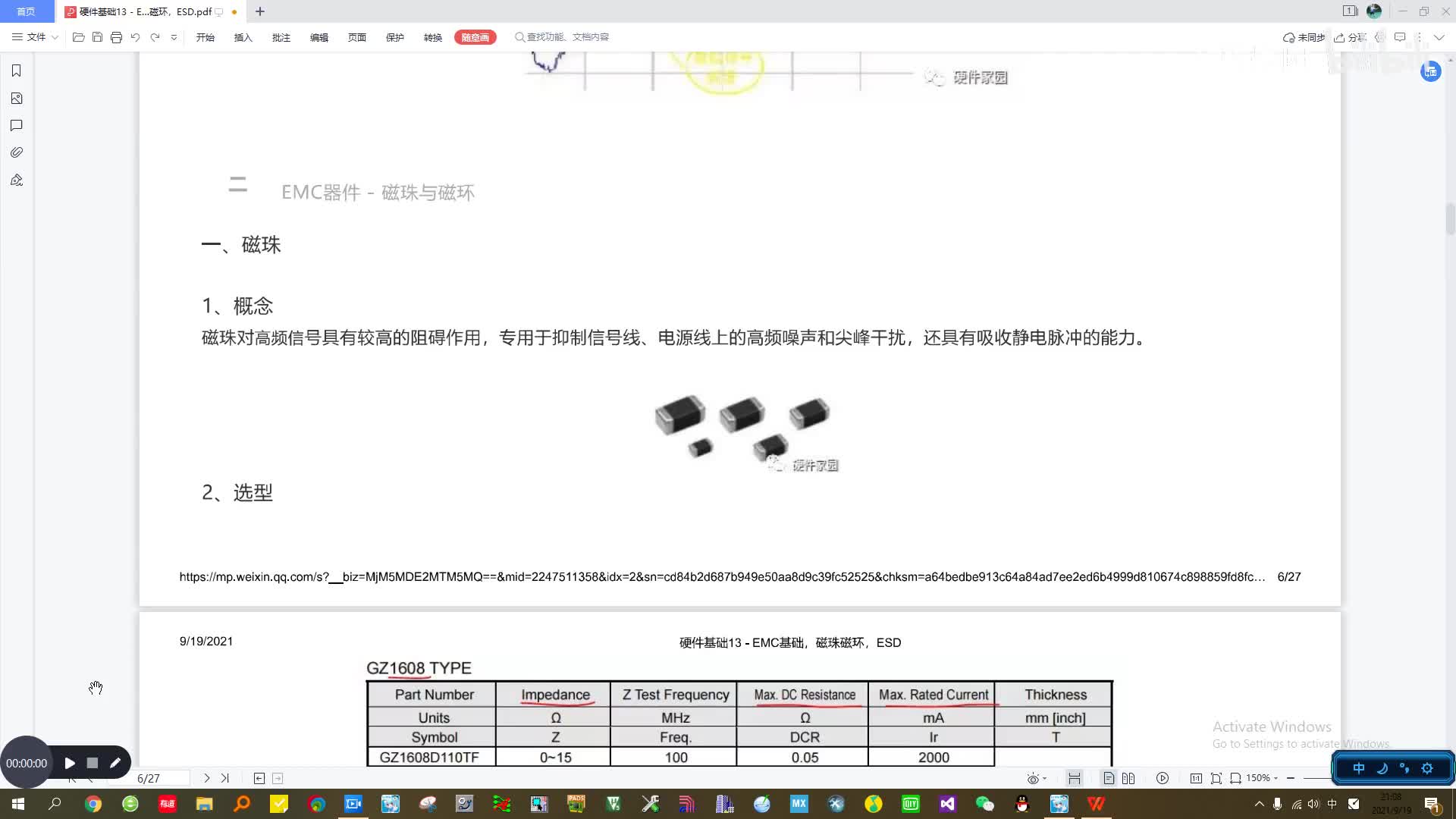Screen dimensions: 1456x819
Task: Select the 硬件基础13 ESD.pdf document tab
Action: 146,11
